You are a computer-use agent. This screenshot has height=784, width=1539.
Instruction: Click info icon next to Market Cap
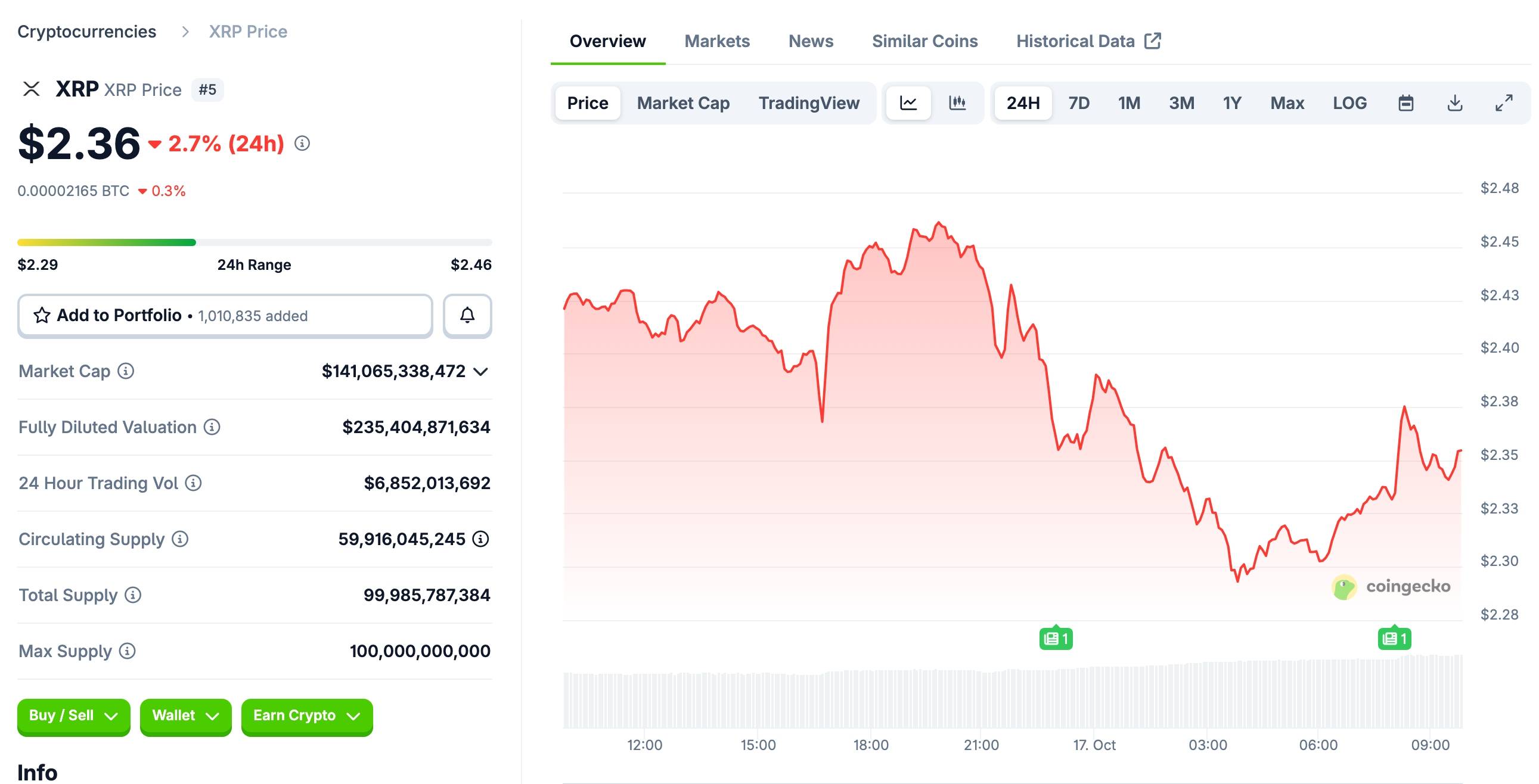(x=125, y=371)
